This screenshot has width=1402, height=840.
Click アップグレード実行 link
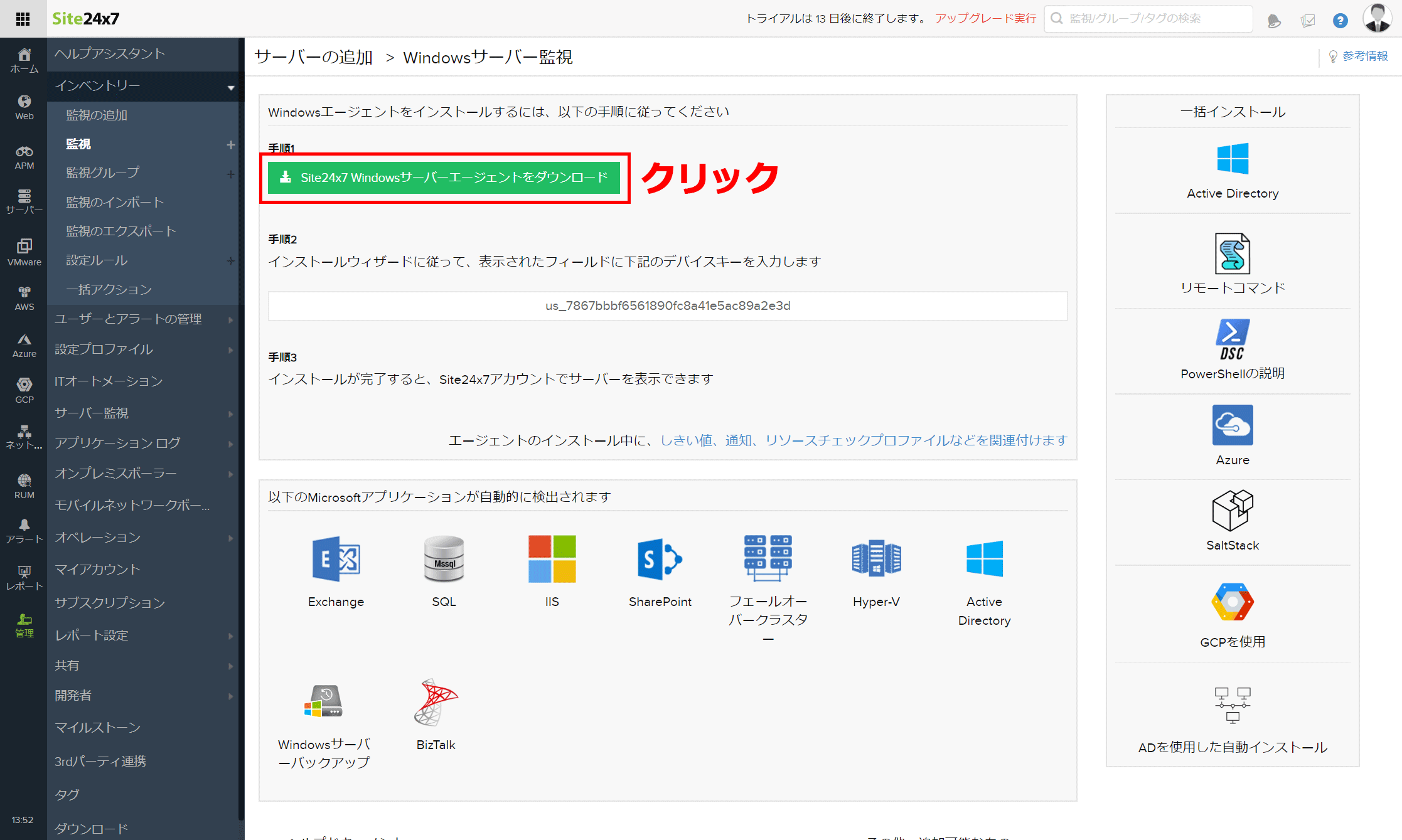985,19
